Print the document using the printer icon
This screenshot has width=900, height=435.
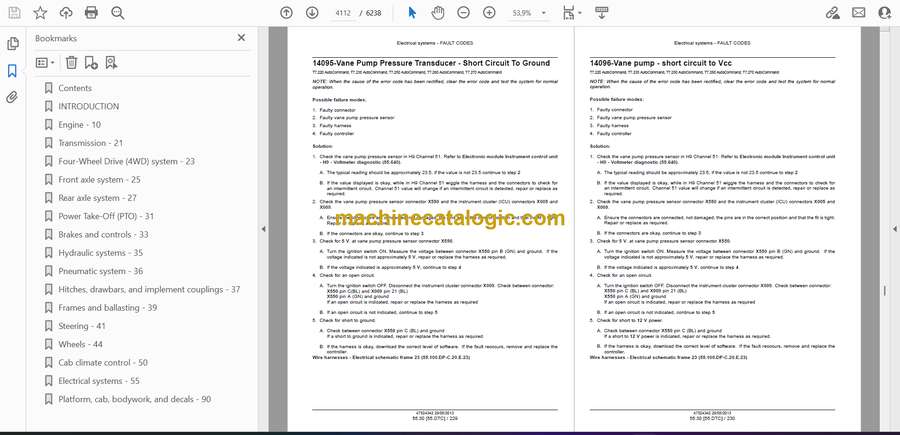tap(91, 13)
